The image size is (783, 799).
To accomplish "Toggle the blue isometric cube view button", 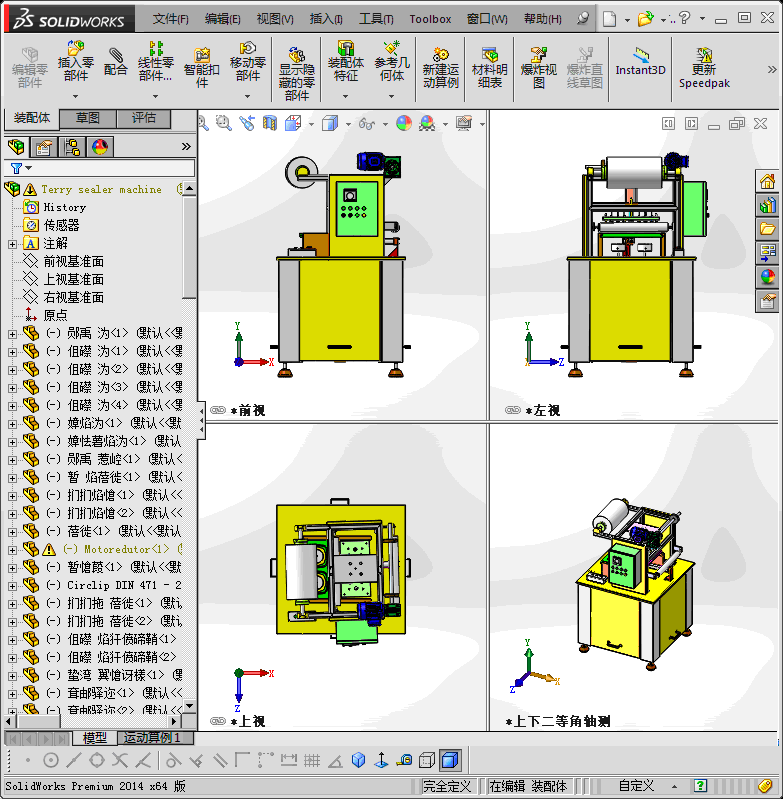I will click(359, 760).
